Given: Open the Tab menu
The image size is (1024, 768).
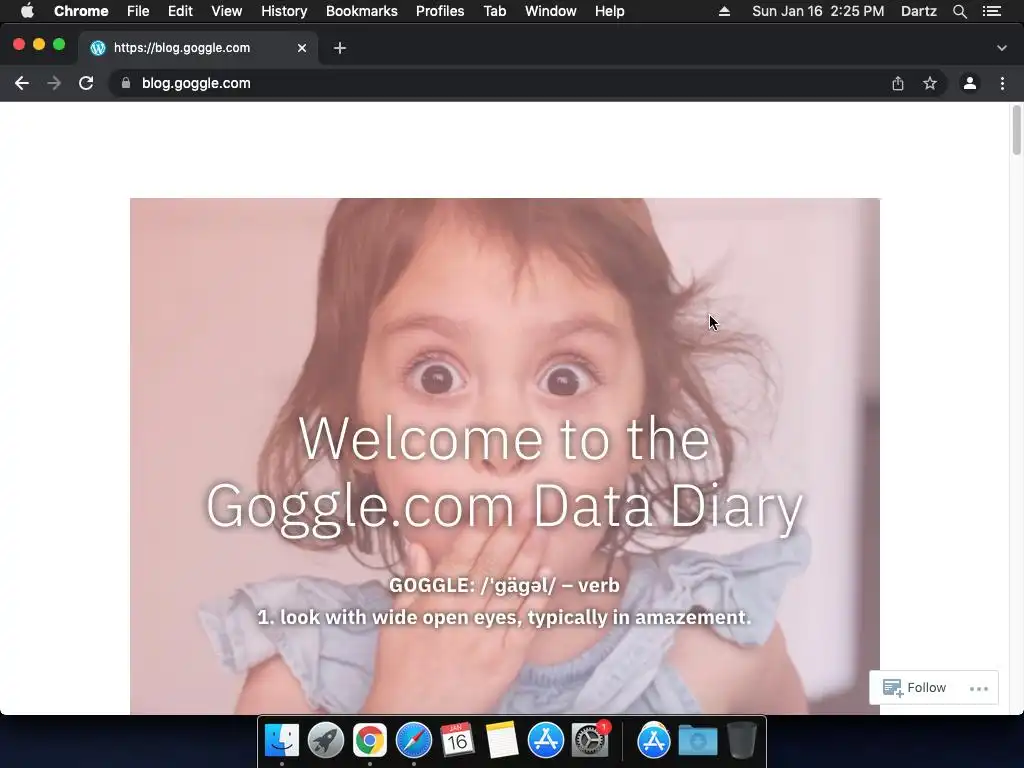Looking at the screenshot, I should 495,11.
